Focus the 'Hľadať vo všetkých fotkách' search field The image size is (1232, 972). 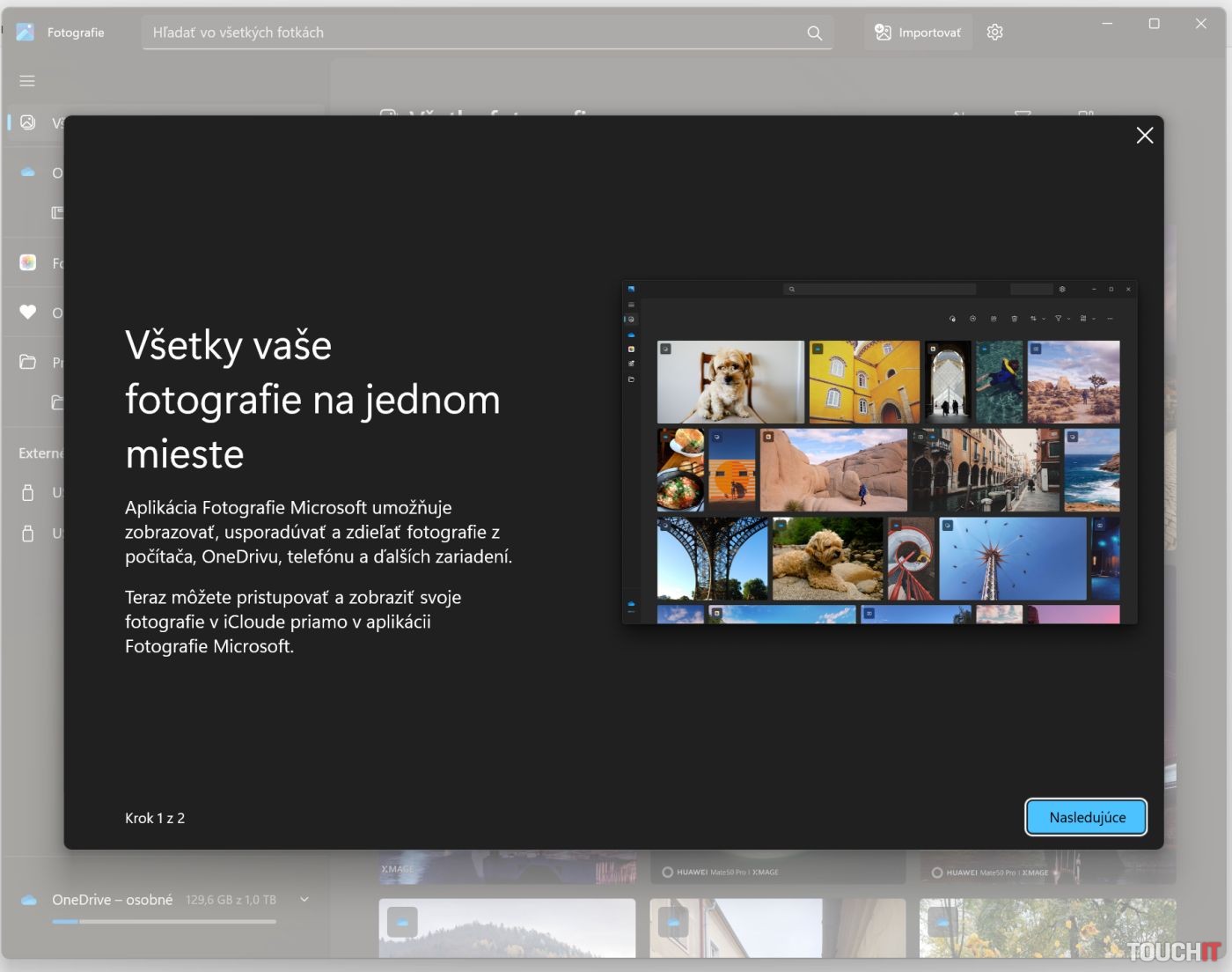(475, 33)
